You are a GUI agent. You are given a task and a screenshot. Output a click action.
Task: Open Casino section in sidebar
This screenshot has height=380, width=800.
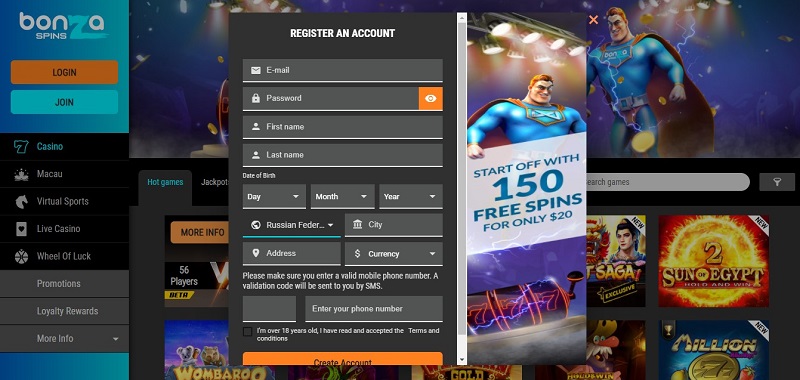tap(64, 147)
